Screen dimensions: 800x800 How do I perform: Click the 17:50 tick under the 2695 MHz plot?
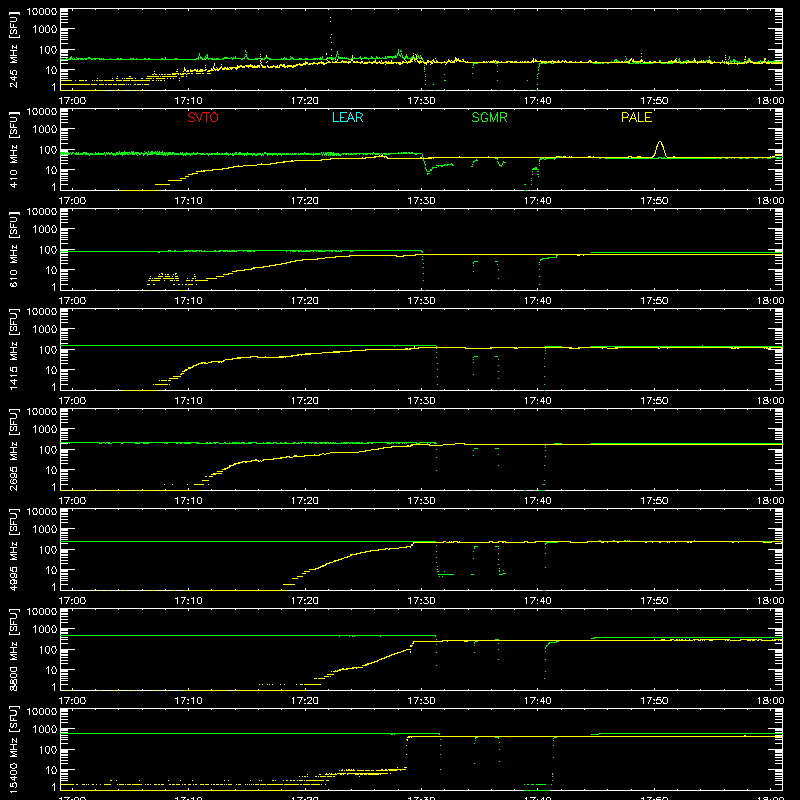pos(654,501)
